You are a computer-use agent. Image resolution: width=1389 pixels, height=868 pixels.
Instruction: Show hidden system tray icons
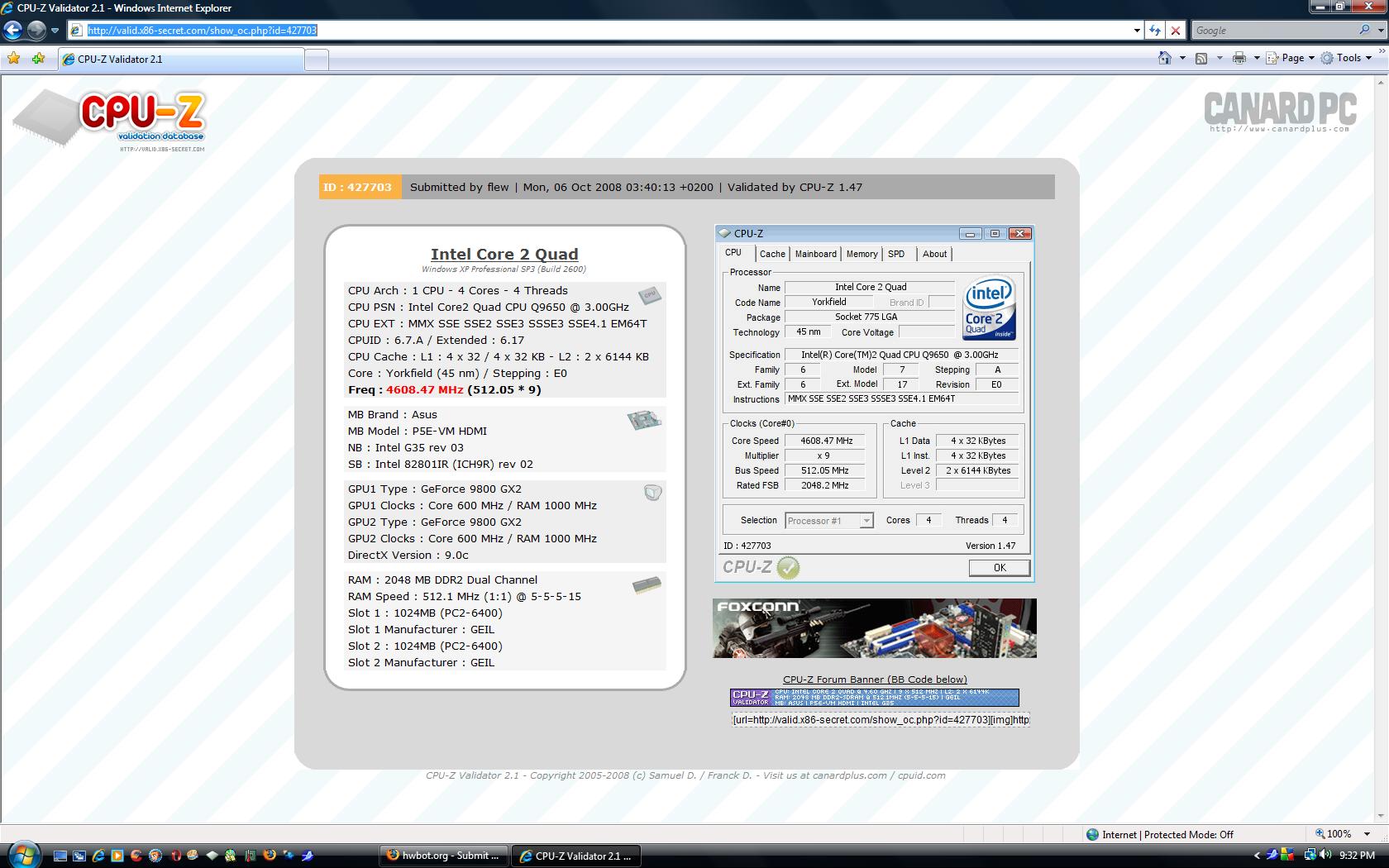click(1257, 856)
